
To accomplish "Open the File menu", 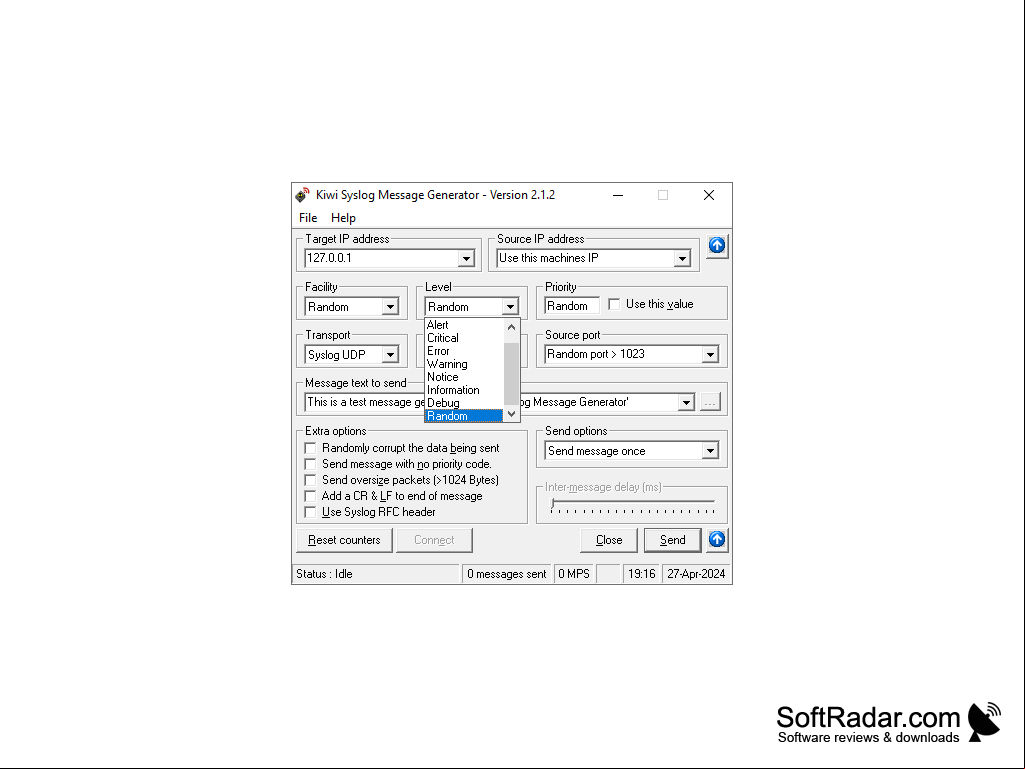I will (x=308, y=218).
